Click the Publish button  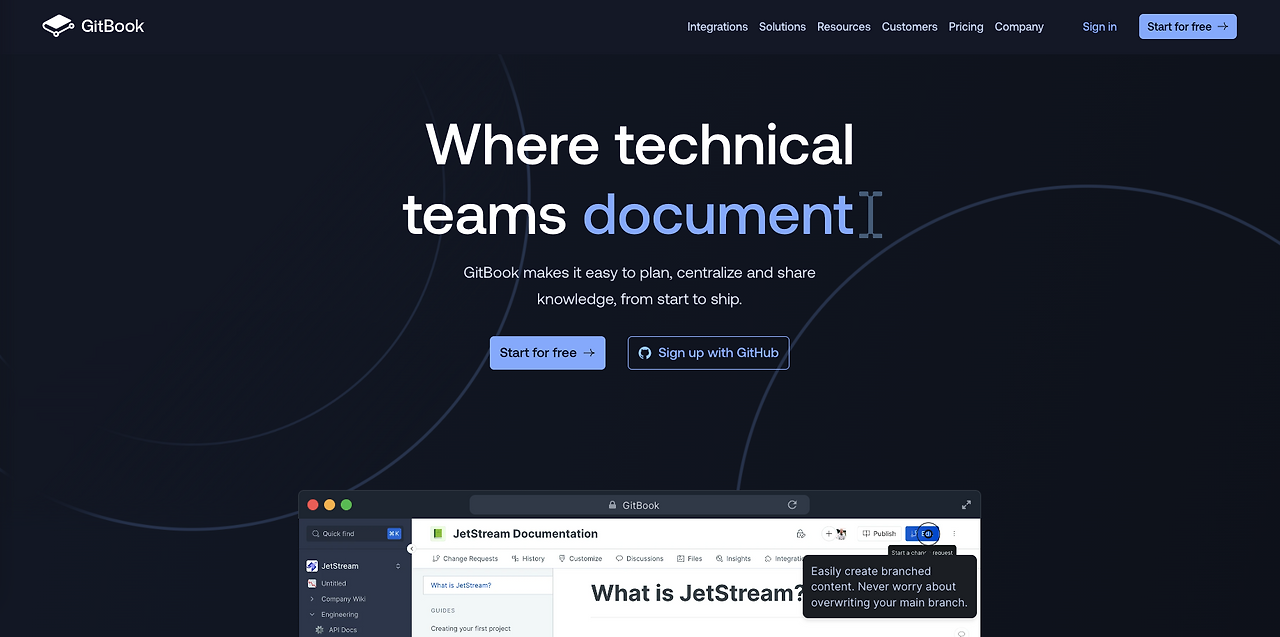(879, 534)
